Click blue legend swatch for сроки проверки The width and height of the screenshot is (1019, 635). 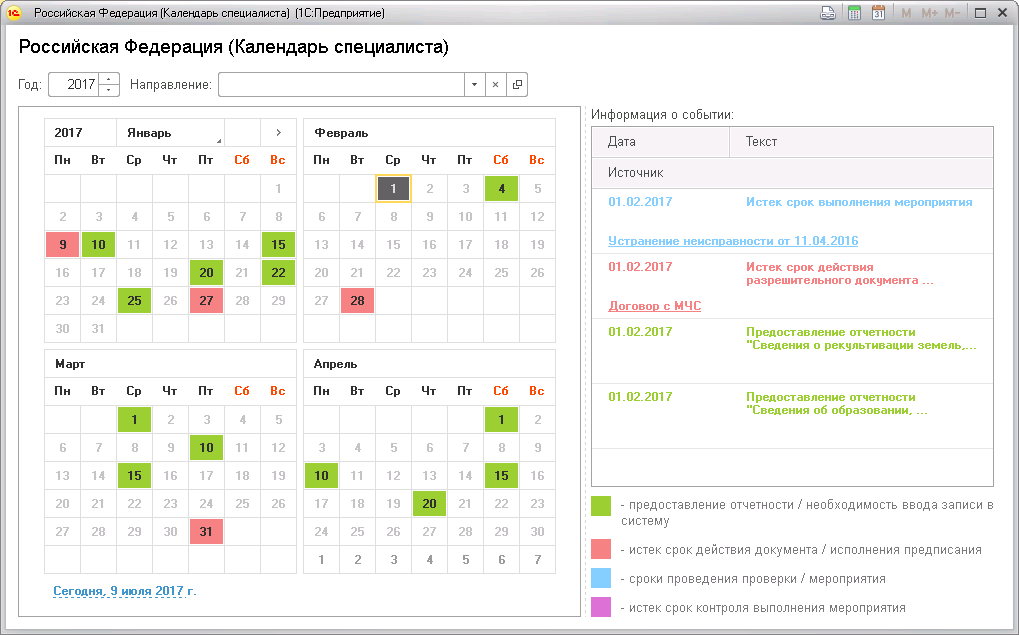[x=601, y=578]
